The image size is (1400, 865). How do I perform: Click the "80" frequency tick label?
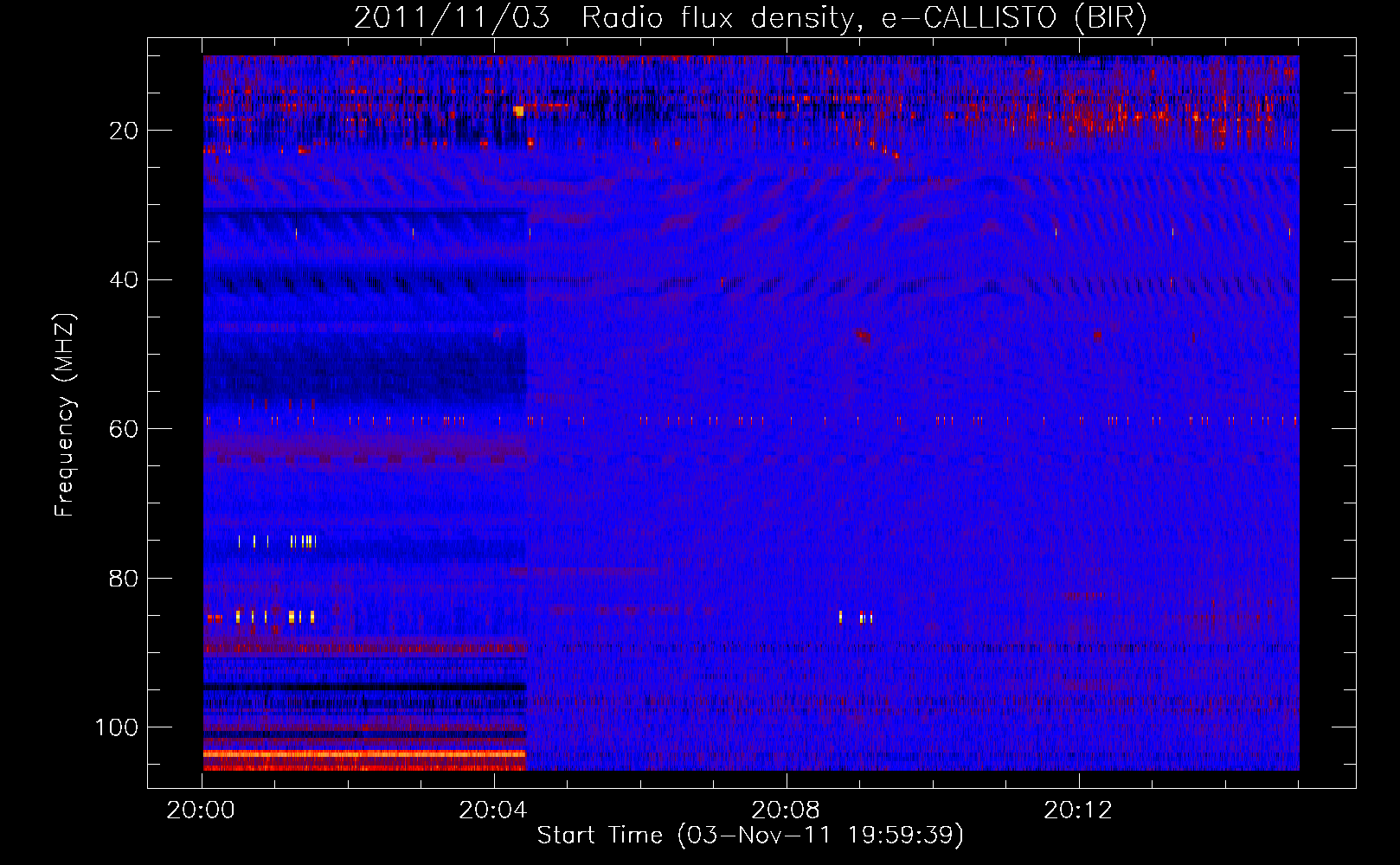point(124,579)
